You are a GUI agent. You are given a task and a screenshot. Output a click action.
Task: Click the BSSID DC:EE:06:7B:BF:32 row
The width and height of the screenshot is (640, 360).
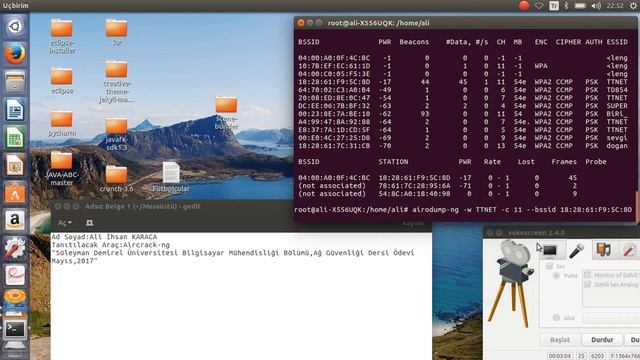coord(463,106)
